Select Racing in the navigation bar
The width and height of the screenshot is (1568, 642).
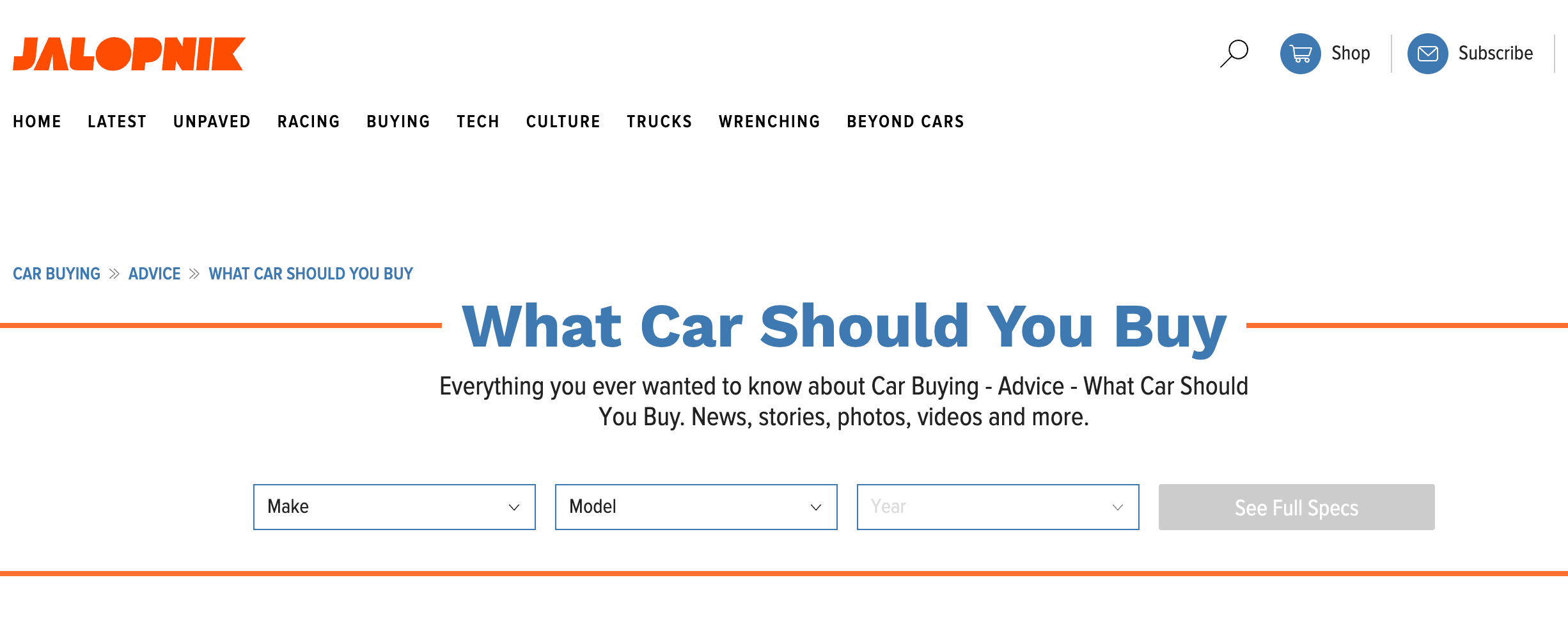point(308,121)
